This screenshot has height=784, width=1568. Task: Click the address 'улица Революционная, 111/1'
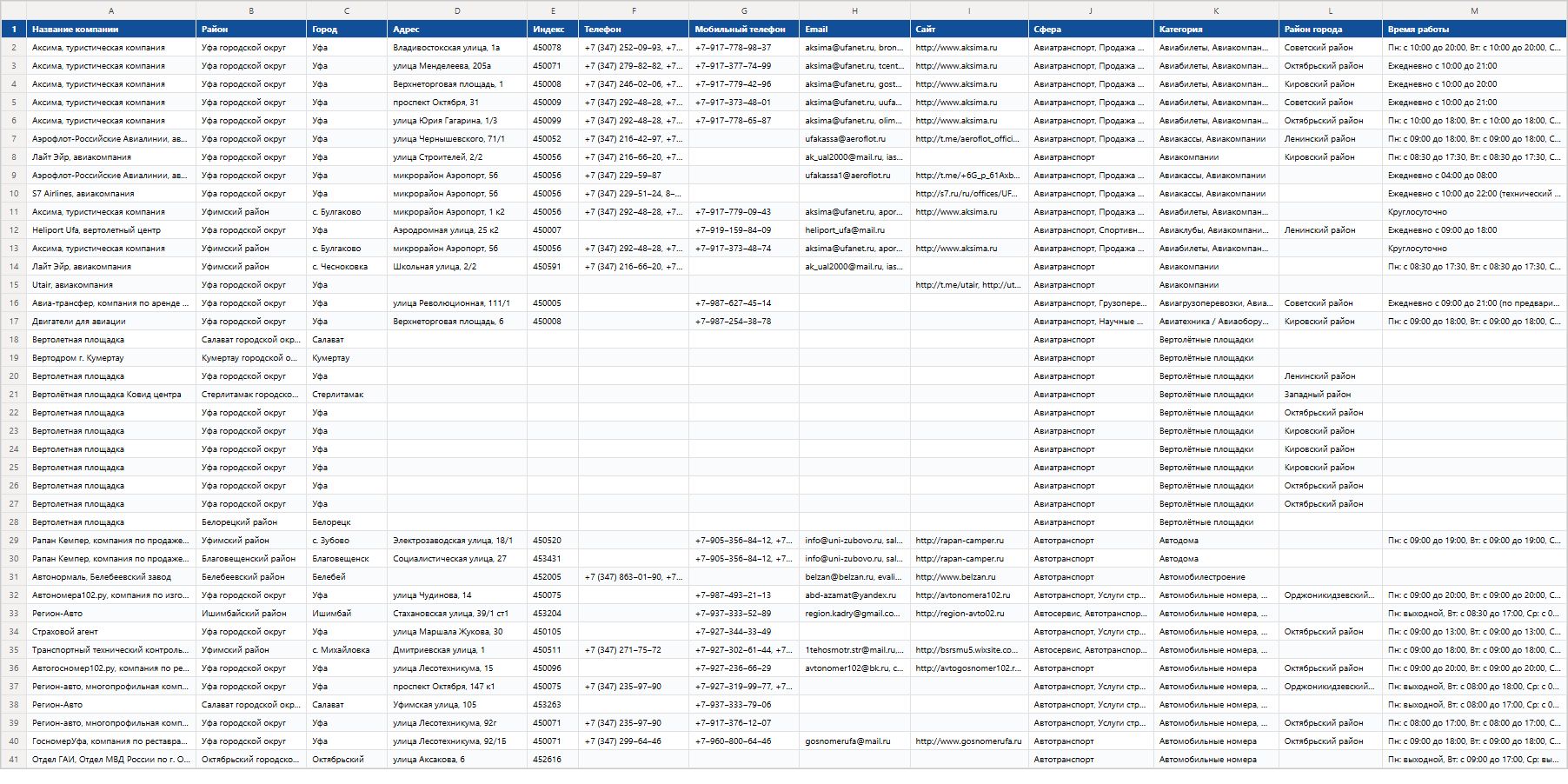pos(457,303)
